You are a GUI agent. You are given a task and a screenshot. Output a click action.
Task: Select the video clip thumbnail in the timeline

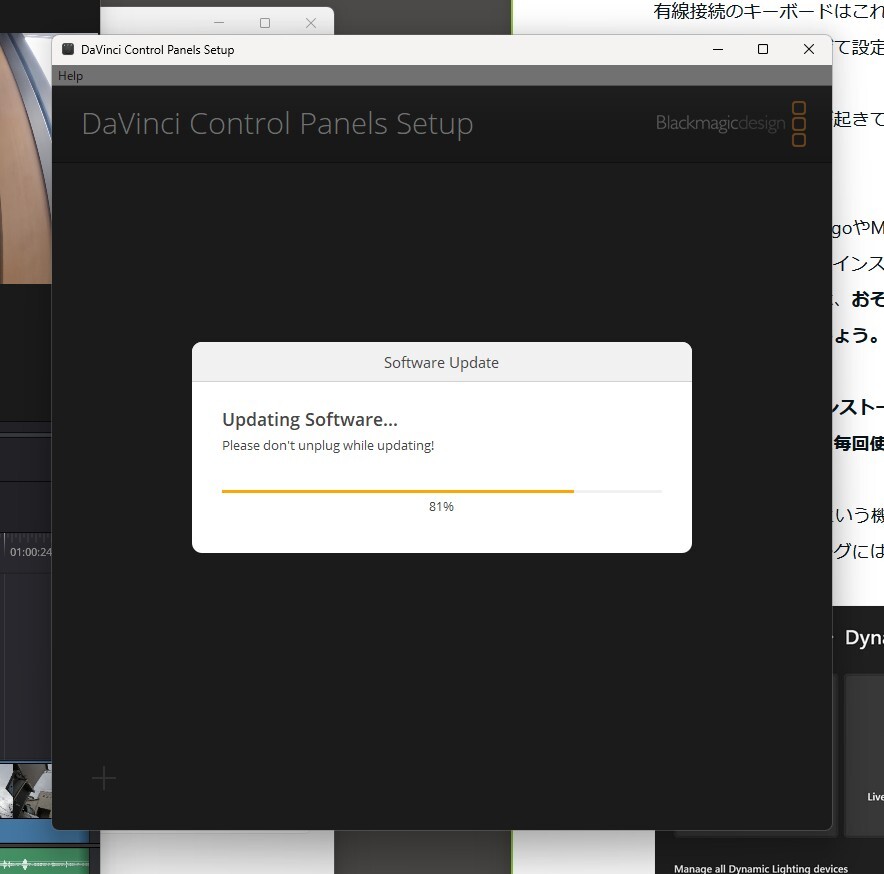[25, 791]
